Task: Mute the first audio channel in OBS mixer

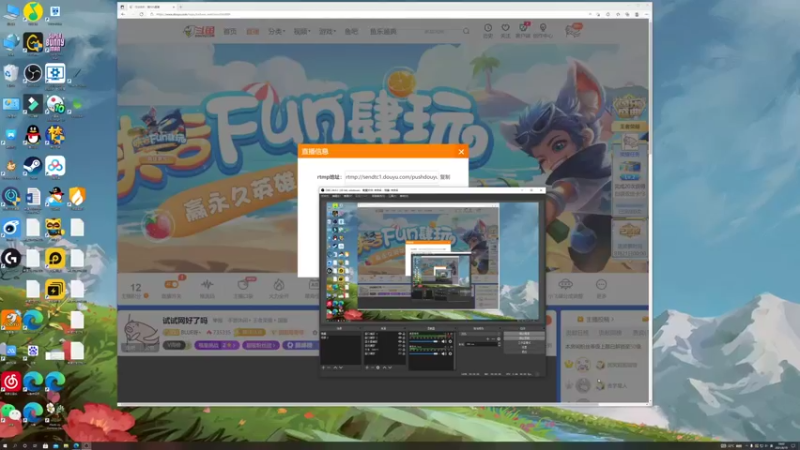Action: 443,341
